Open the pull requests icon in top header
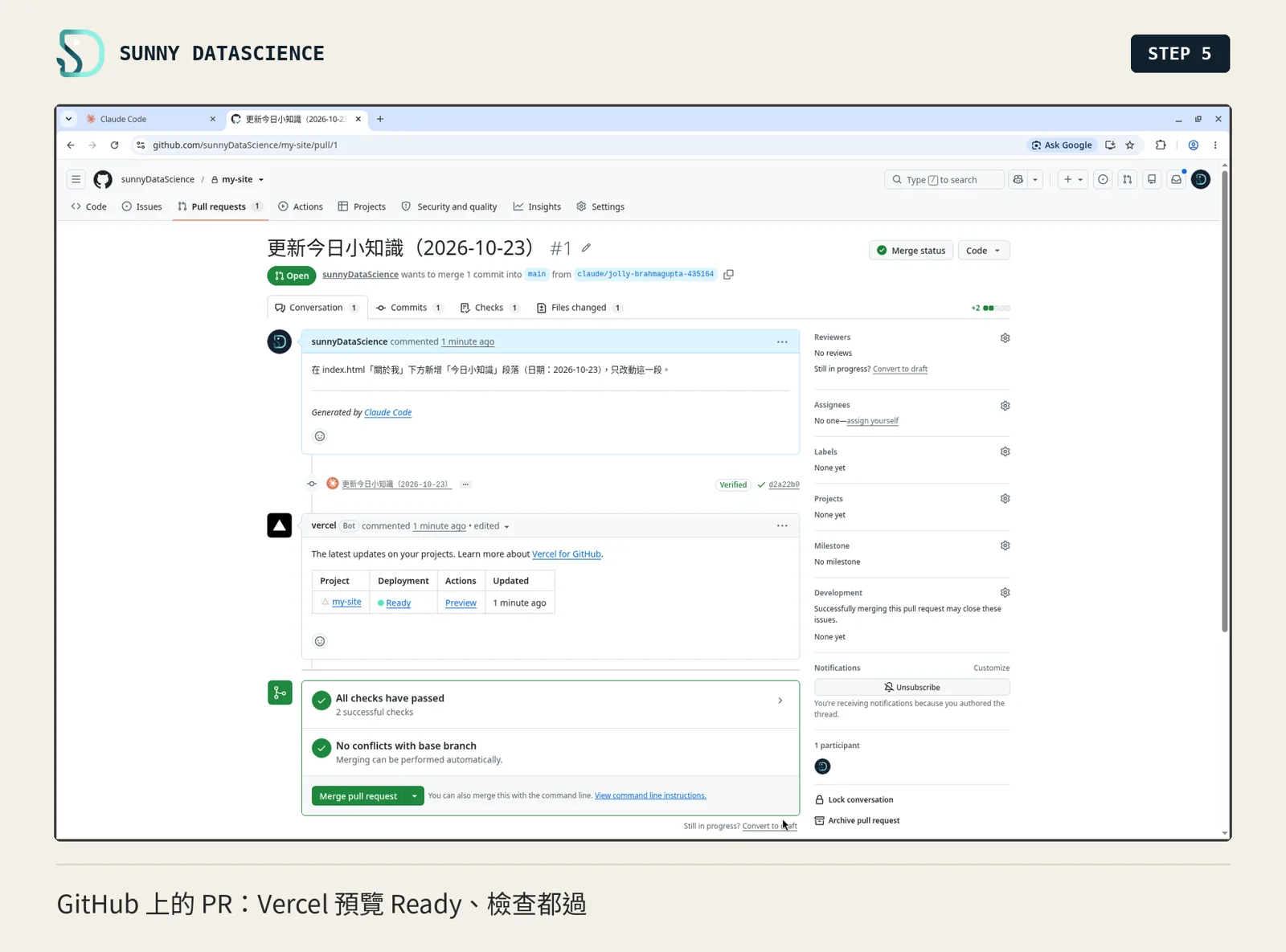Viewport: 1286px width, 952px height. (1127, 179)
